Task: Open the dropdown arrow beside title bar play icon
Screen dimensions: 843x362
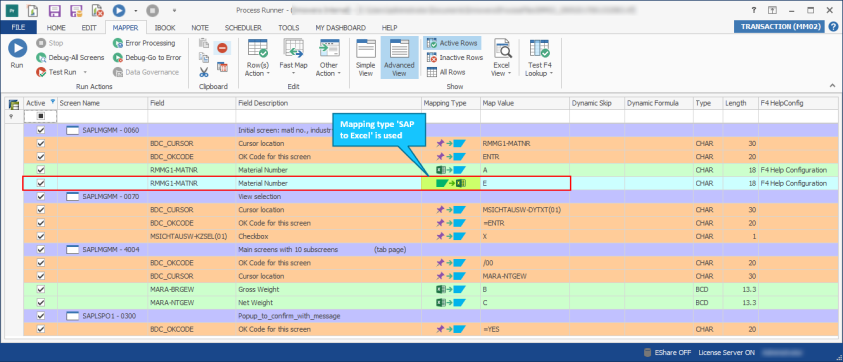Action: click(x=135, y=10)
